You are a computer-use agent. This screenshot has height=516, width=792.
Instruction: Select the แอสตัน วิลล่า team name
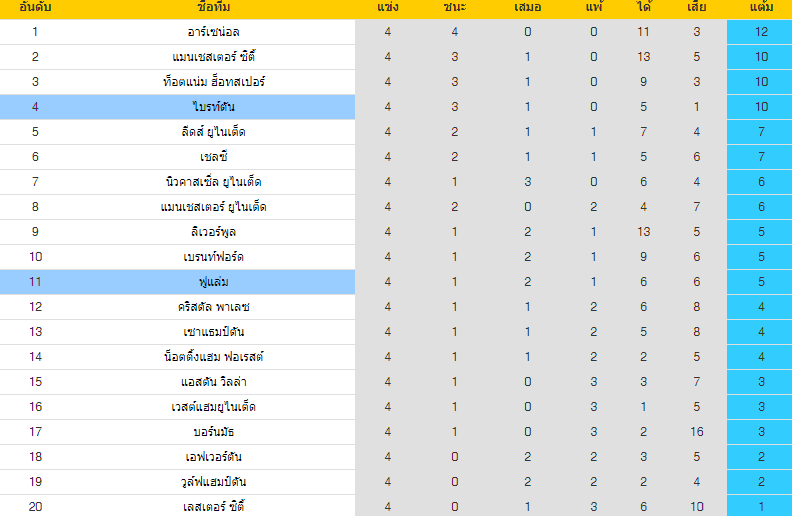[x=214, y=382]
